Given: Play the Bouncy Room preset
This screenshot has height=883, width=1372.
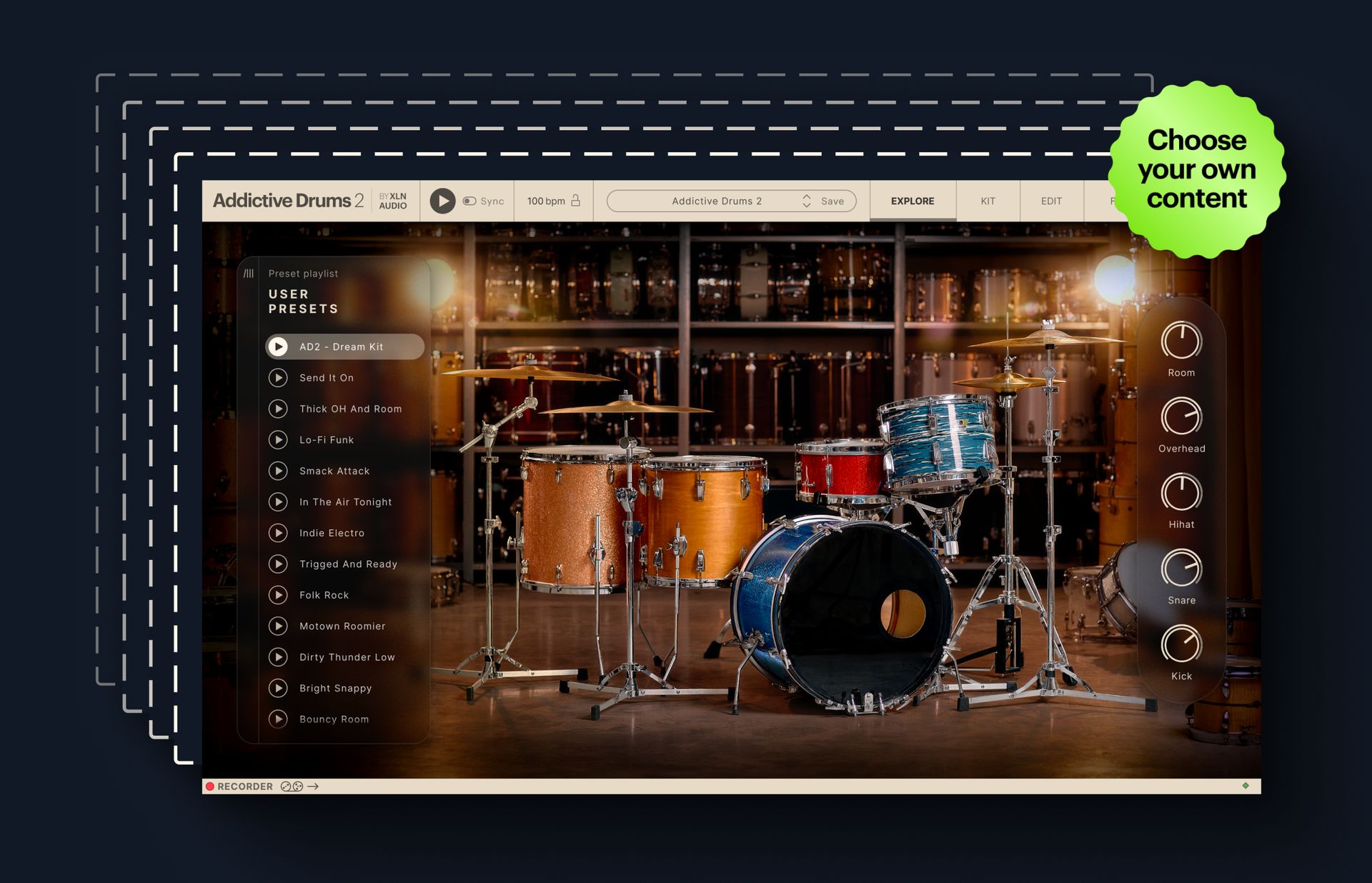Looking at the screenshot, I should tap(278, 719).
